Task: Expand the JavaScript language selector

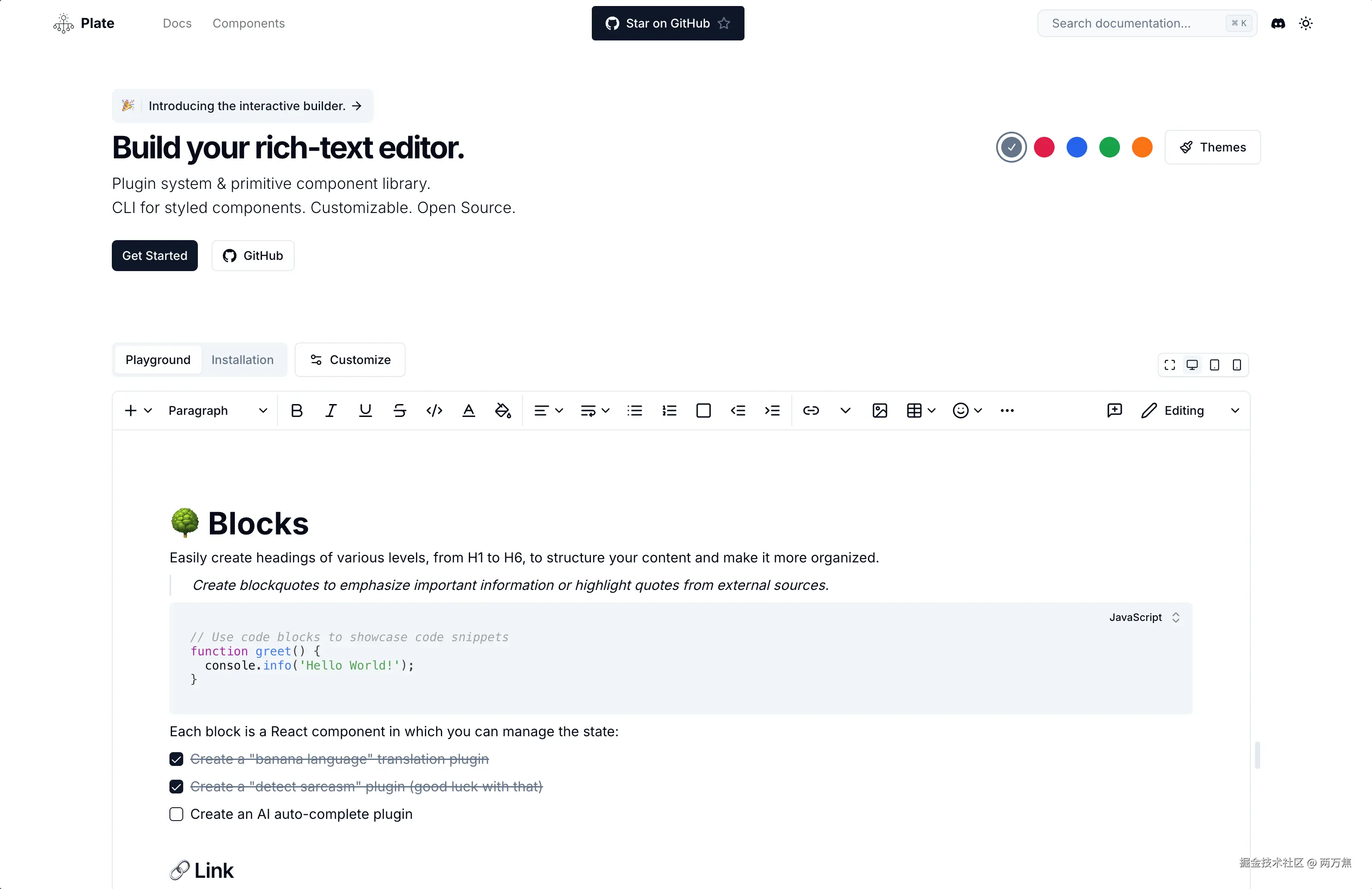Action: pos(1144,617)
